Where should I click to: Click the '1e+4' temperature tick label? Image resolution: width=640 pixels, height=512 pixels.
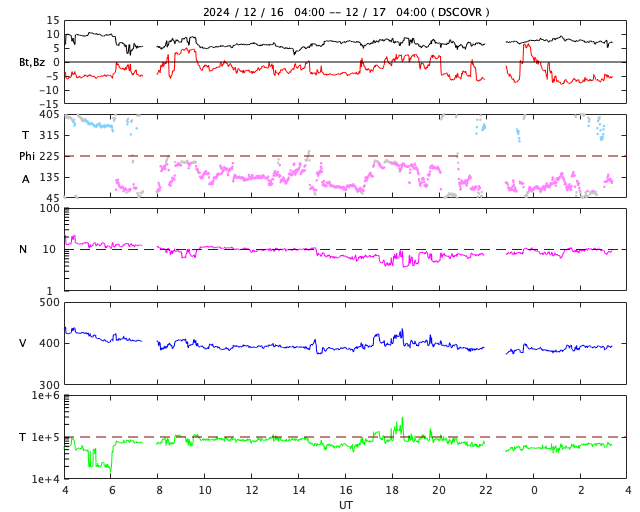point(46,479)
